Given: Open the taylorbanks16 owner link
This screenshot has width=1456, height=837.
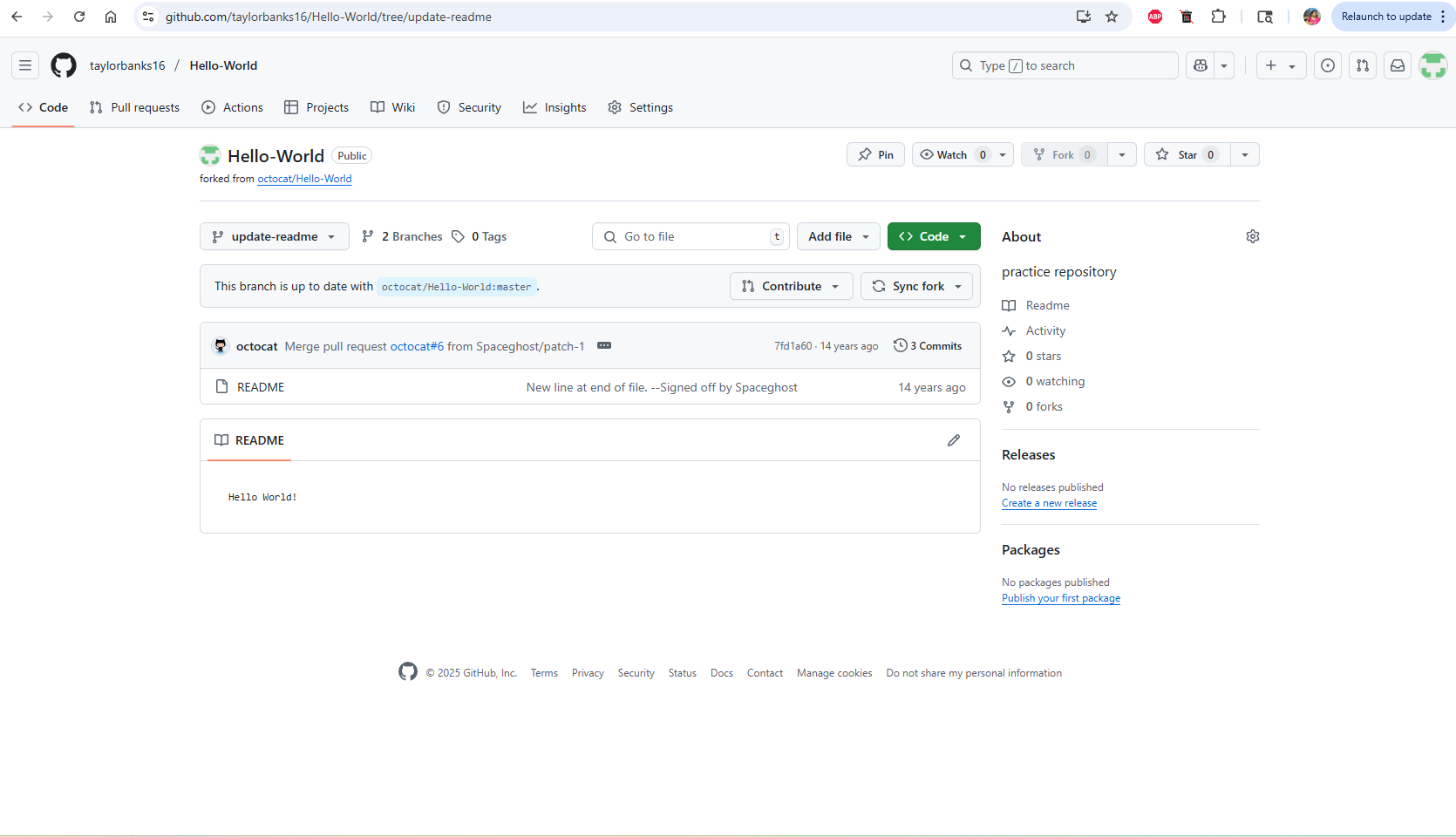Looking at the screenshot, I should [x=127, y=65].
